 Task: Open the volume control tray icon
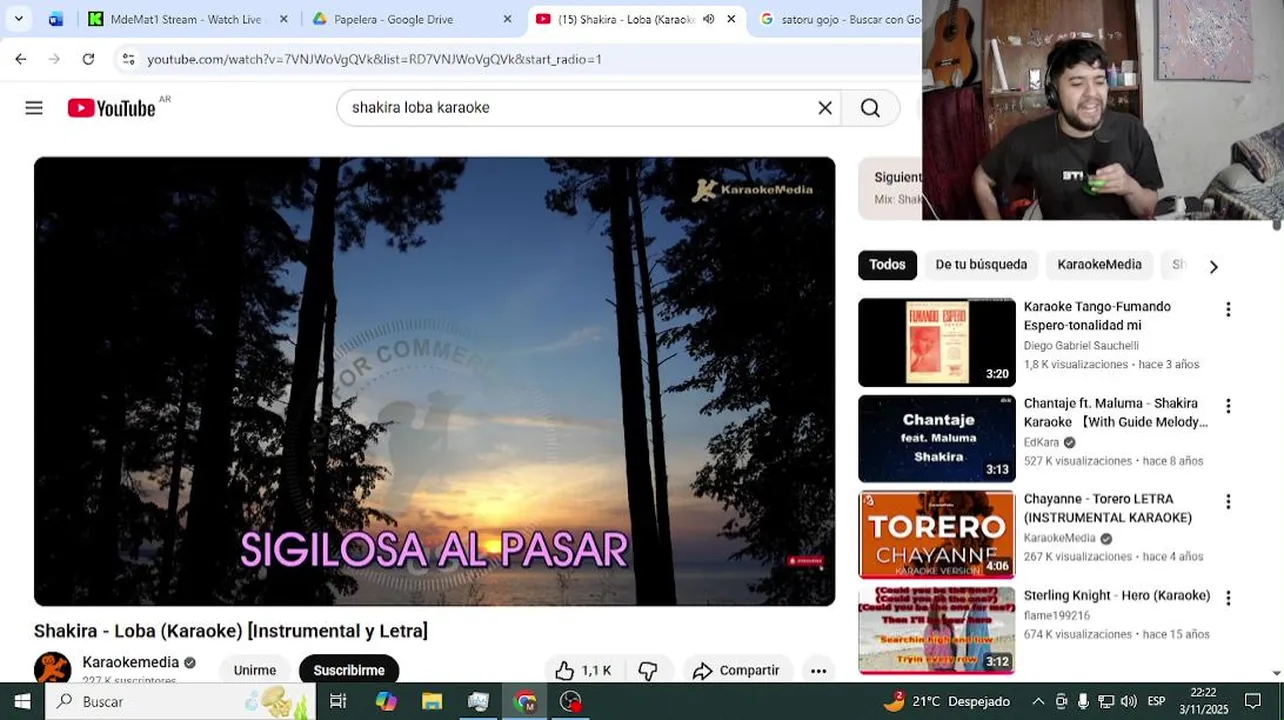pos(1129,701)
